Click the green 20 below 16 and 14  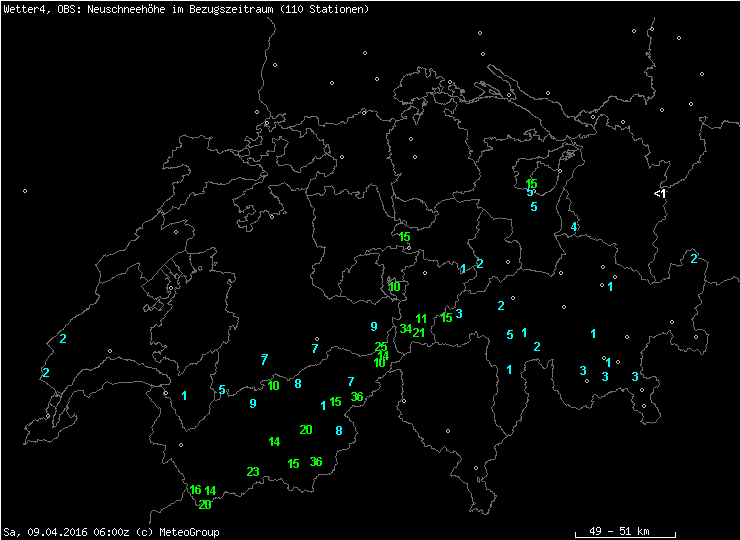click(204, 505)
